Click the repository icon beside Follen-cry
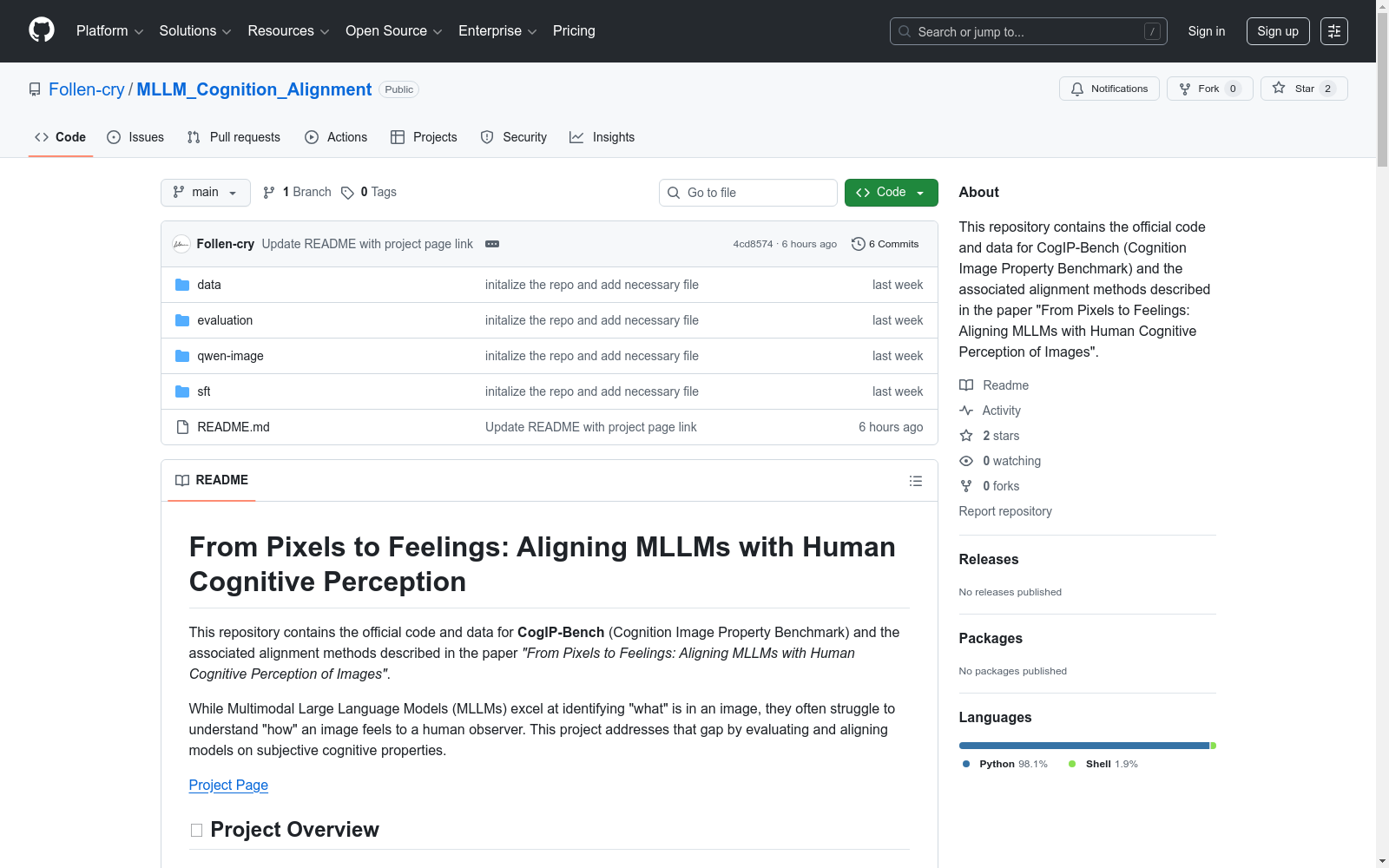Screen dimensions: 1389x868 35,89
